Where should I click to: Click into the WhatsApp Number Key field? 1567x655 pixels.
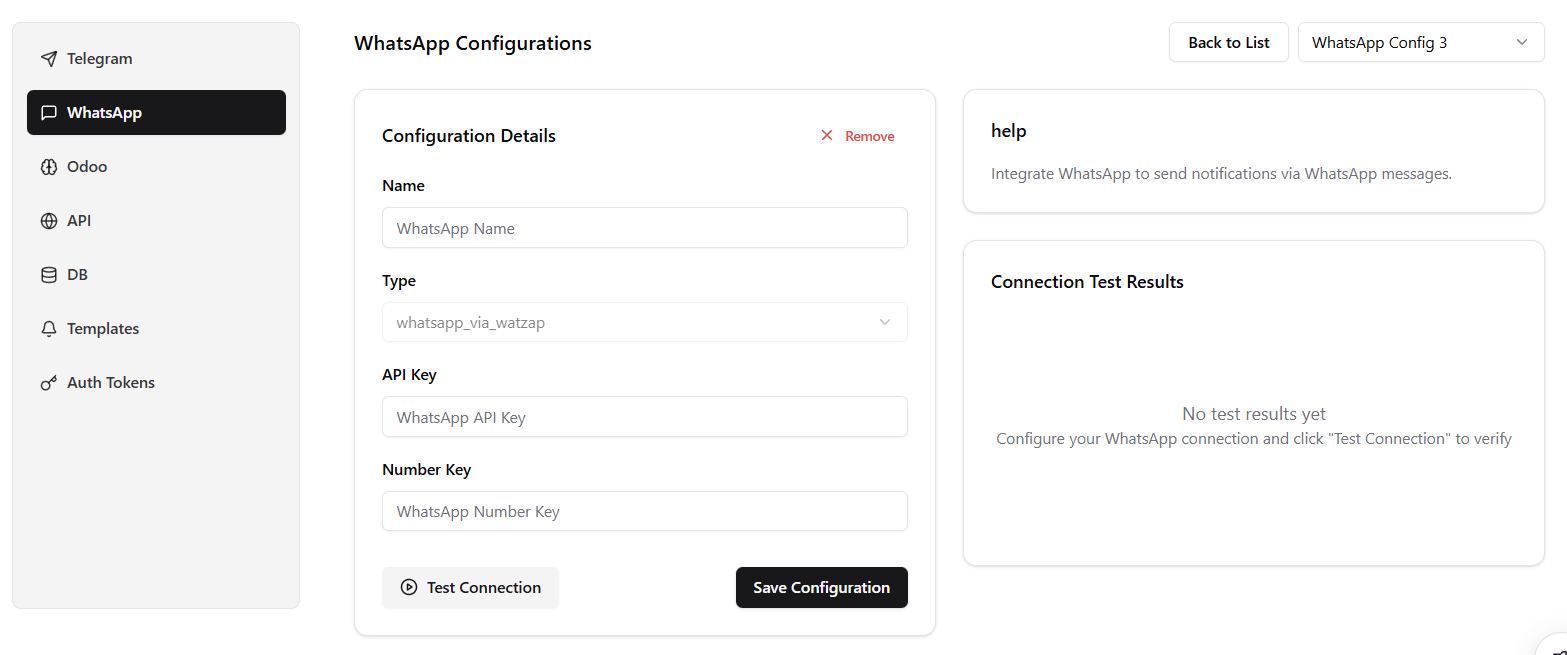pos(644,511)
